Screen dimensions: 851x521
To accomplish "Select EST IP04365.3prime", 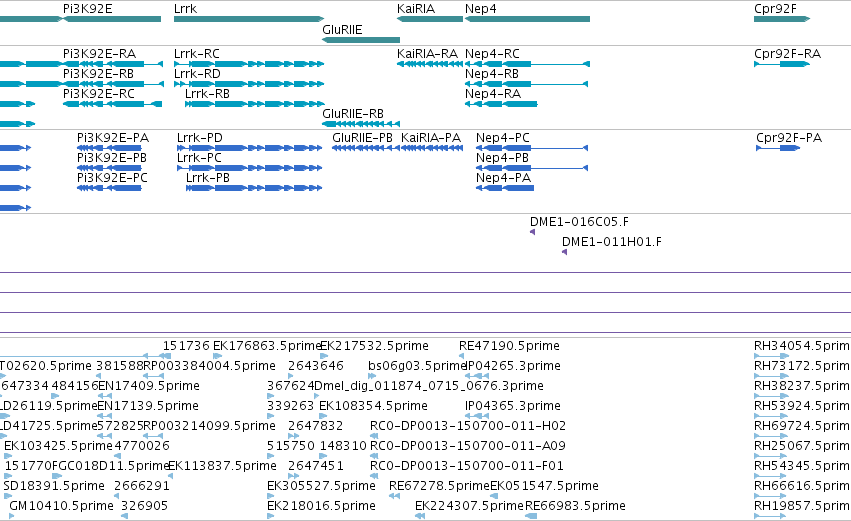I will click(x=513, y=406).
